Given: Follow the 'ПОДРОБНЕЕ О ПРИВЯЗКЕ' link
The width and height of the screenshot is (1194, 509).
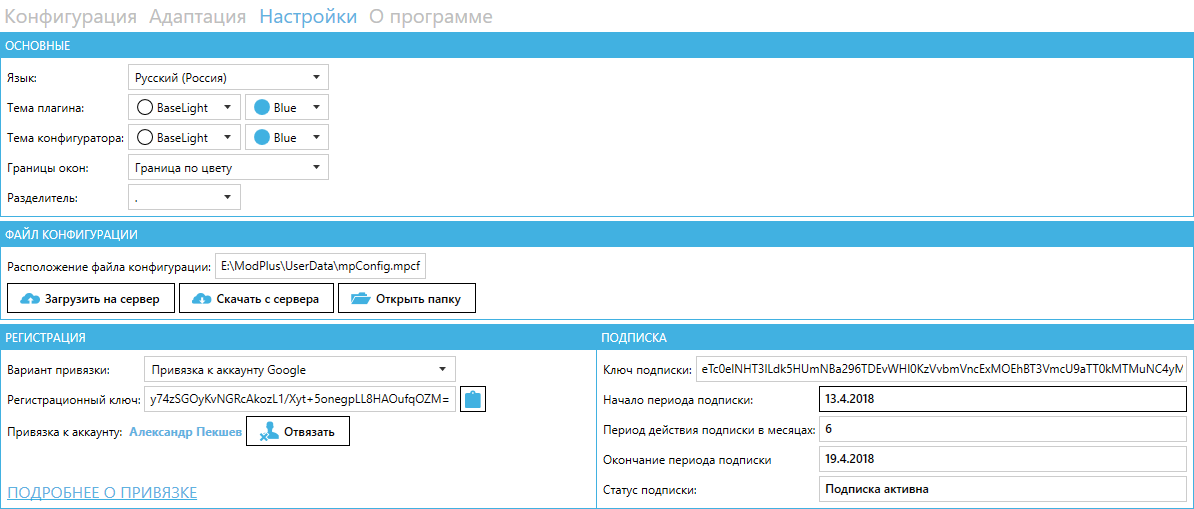Looking at the screenshot, I should pyautogui.click(x=102, y=492).
